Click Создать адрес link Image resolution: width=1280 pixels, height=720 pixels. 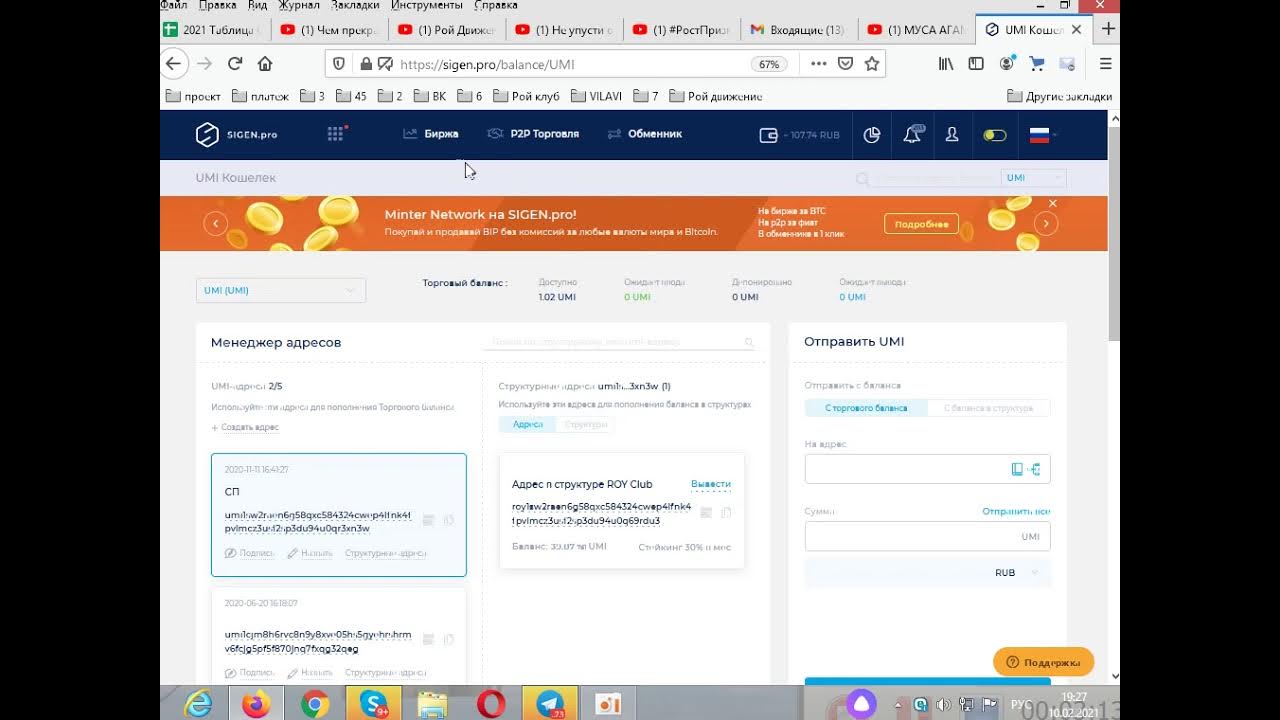tap(245, 427)
